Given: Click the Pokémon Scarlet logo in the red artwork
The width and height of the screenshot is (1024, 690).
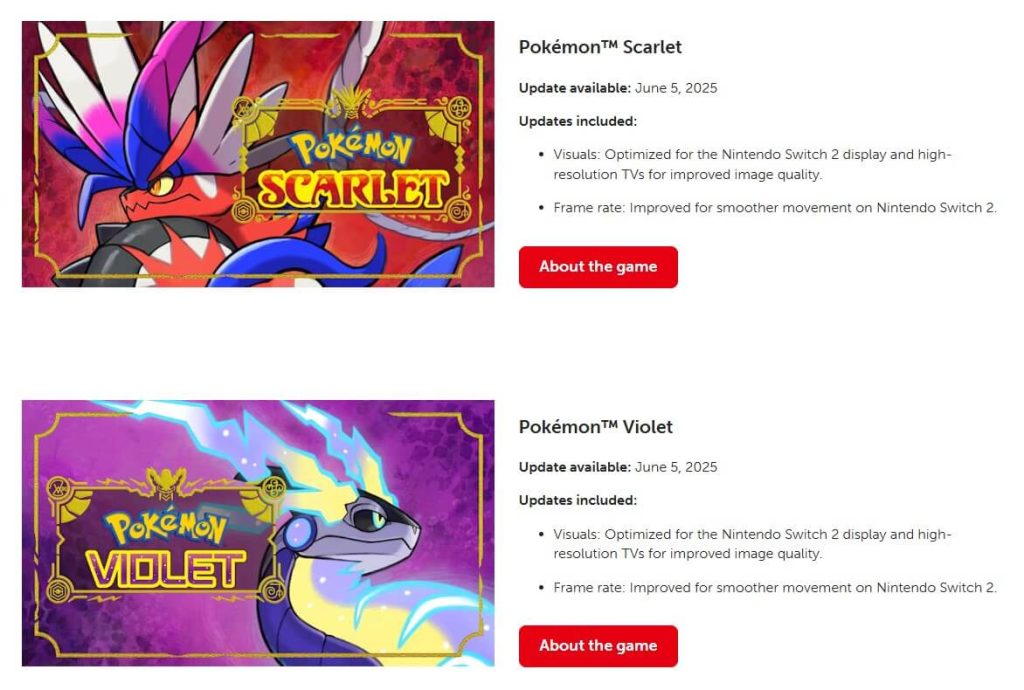Looking at the screenshot, I should tap(350, 172).
